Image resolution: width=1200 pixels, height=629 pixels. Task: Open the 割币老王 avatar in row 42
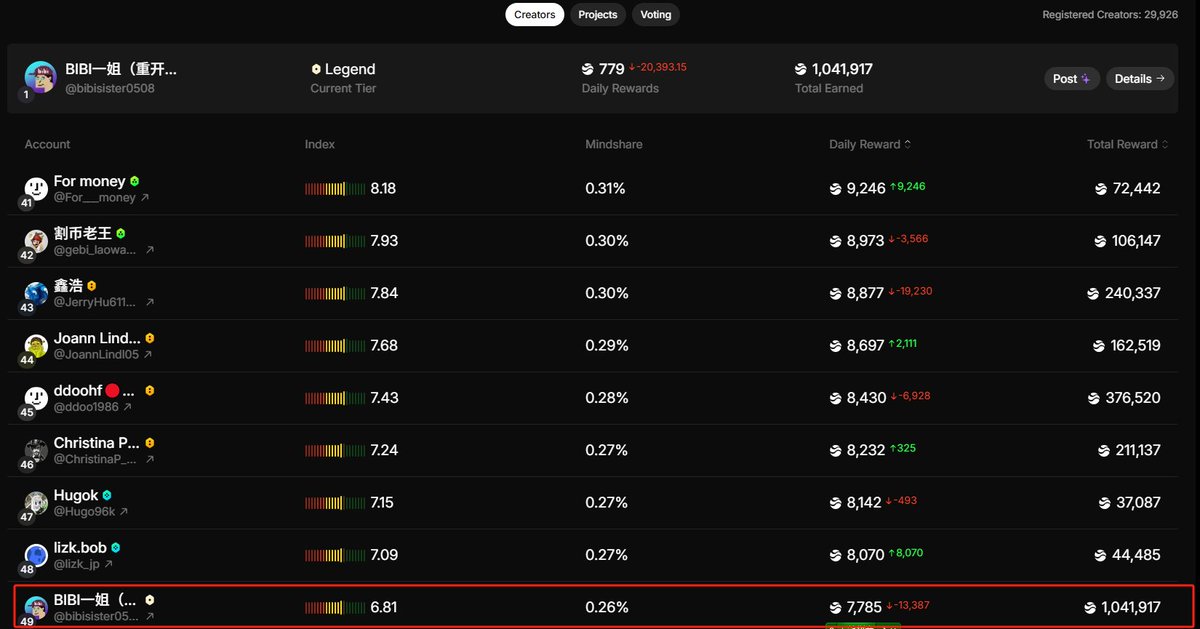pos(37,240)
